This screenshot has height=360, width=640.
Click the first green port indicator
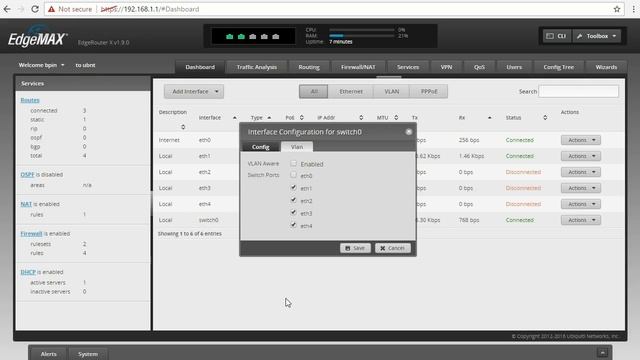coord(229,37)
